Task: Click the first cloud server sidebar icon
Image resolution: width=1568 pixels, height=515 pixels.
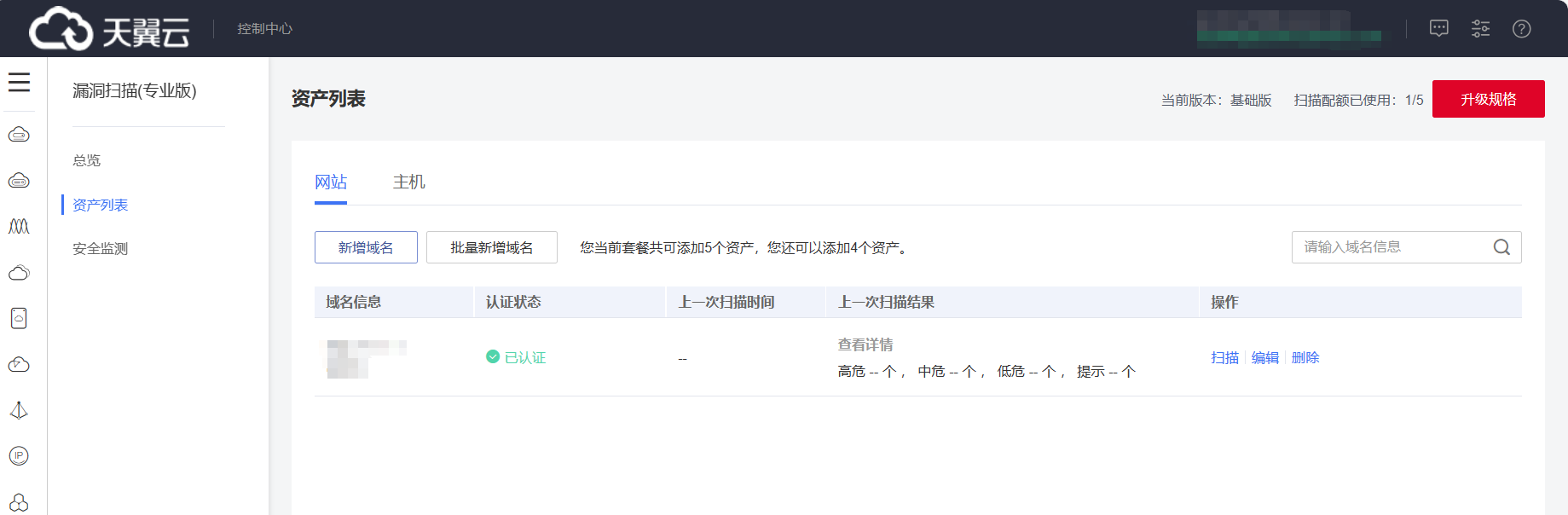Action: [19, 135]
